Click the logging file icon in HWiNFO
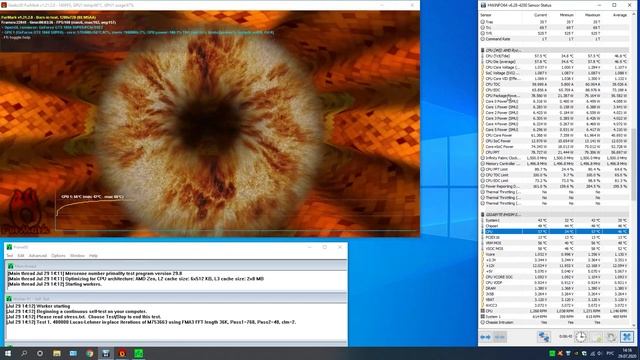640x360 pixels. (596, 337)
